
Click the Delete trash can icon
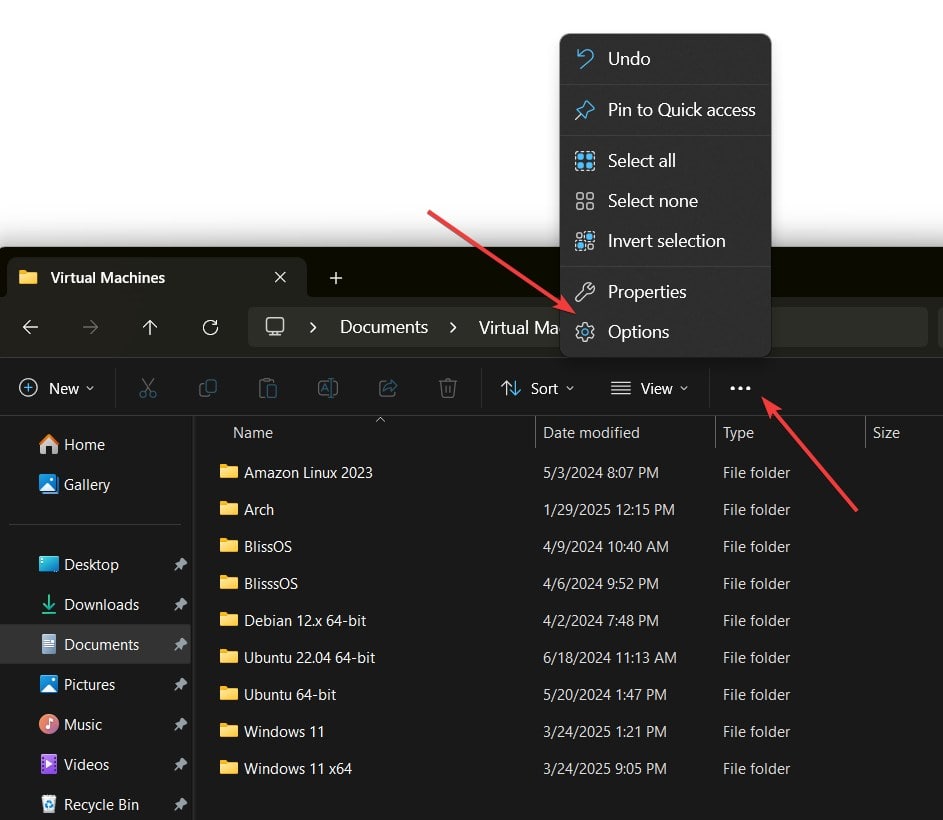tap(448, 388)
